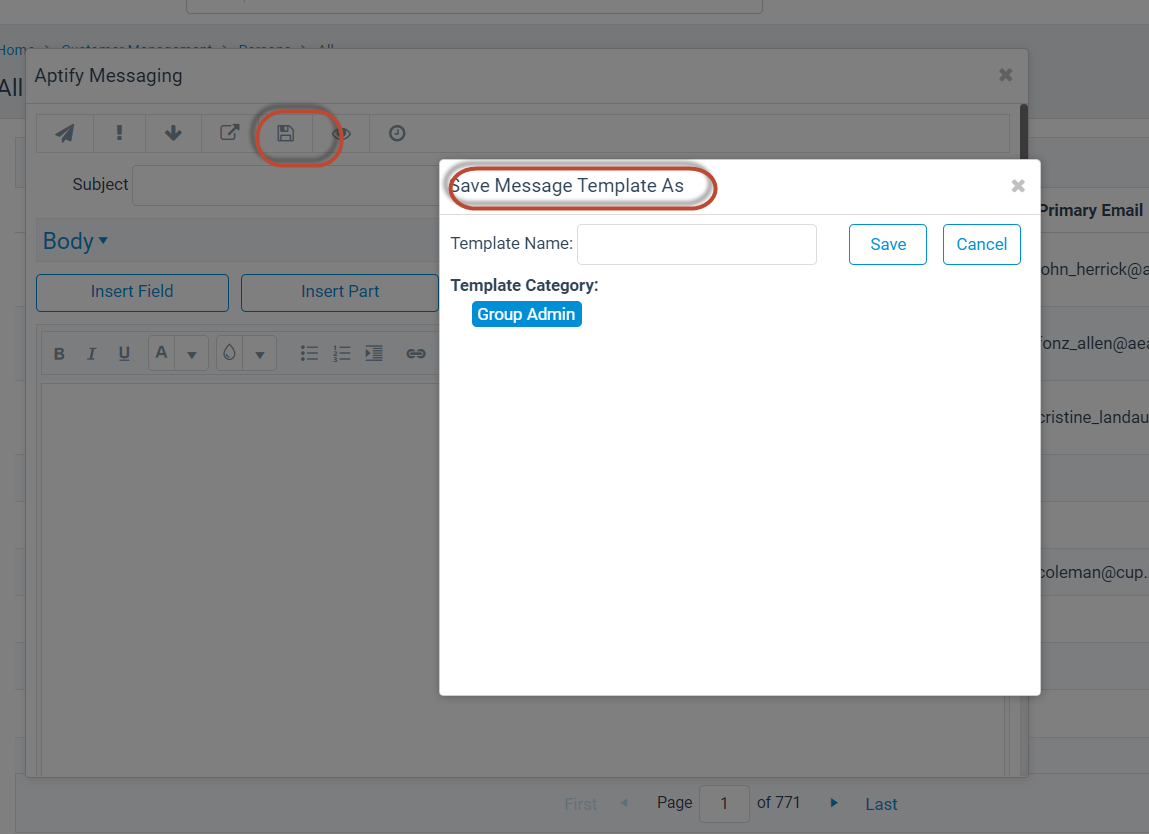Open the font color dropdown arrow
The height and width of the screenshot is (834, 1149).
(192, 354)
